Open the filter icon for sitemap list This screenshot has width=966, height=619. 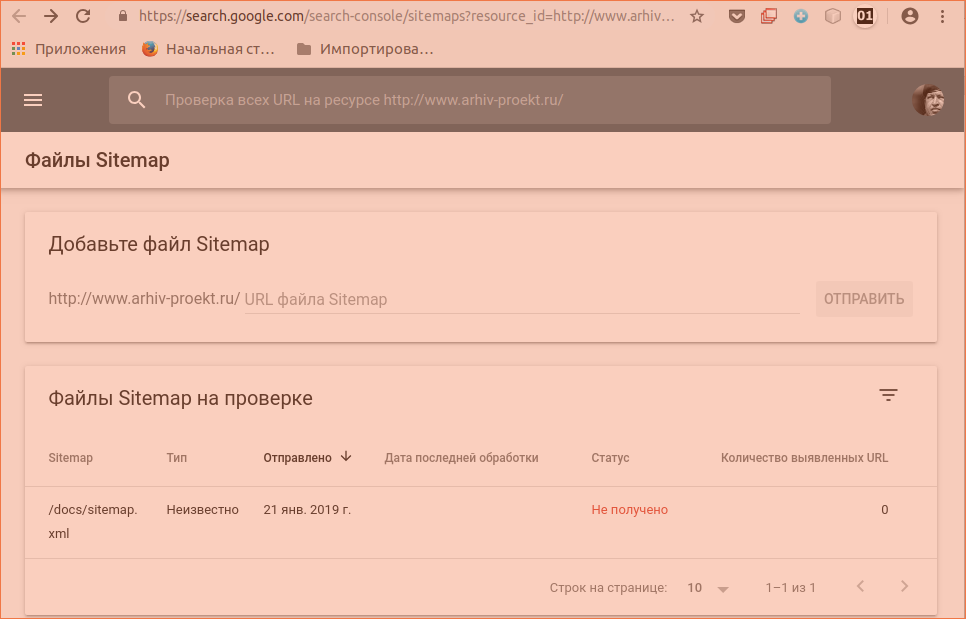pyautogui.click(x=888, y=395)
